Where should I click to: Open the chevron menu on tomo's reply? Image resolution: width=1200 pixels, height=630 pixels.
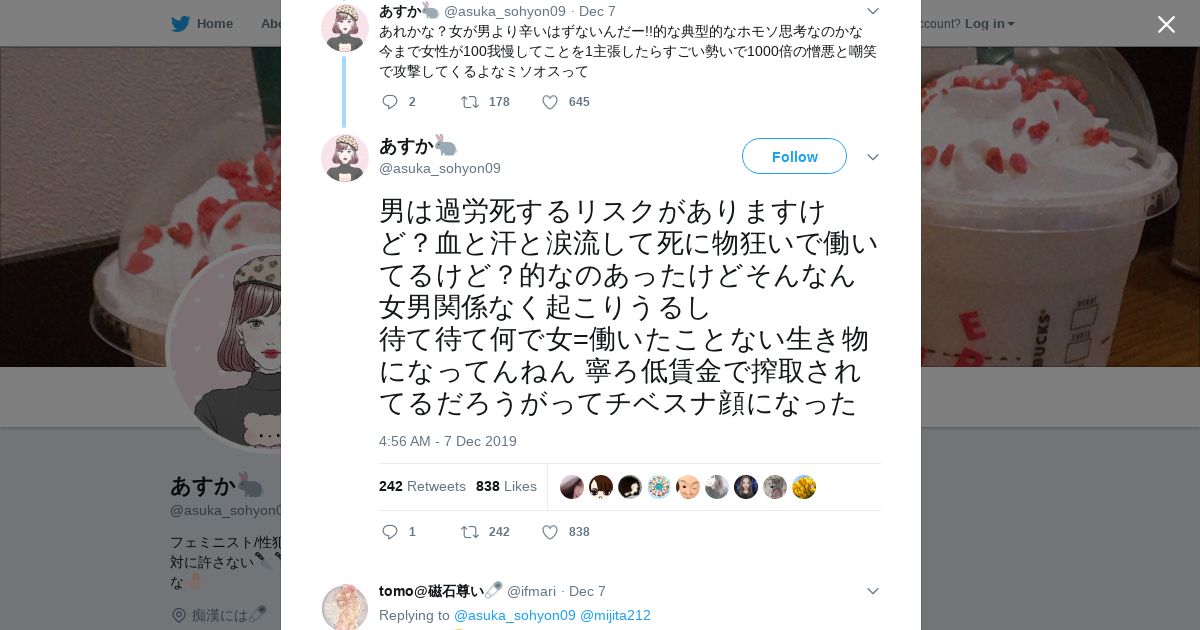[872, 591]
